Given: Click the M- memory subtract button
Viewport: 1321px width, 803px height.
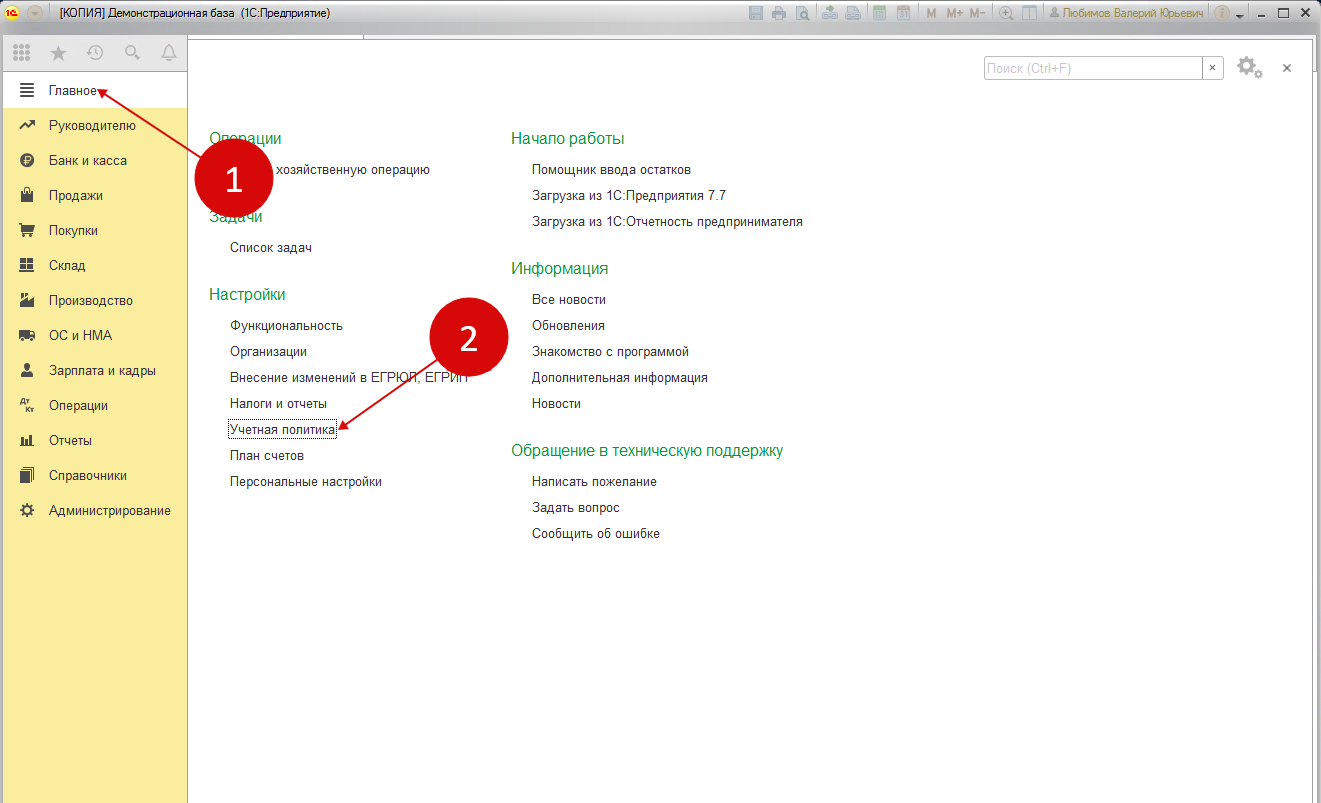Looking at the screenshot, I should (x=977, y=13).
